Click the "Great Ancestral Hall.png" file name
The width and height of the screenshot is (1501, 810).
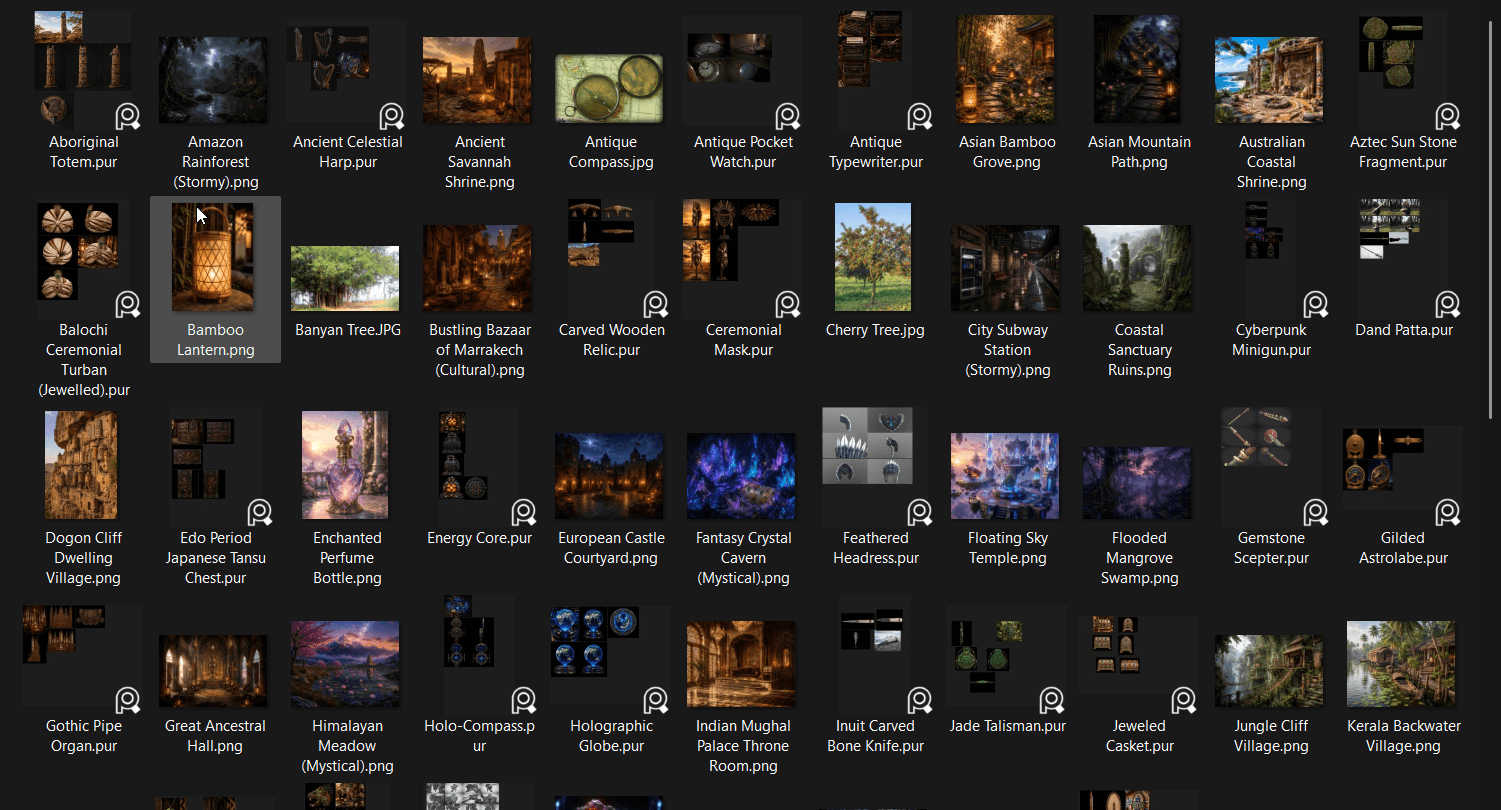(215, 736)
